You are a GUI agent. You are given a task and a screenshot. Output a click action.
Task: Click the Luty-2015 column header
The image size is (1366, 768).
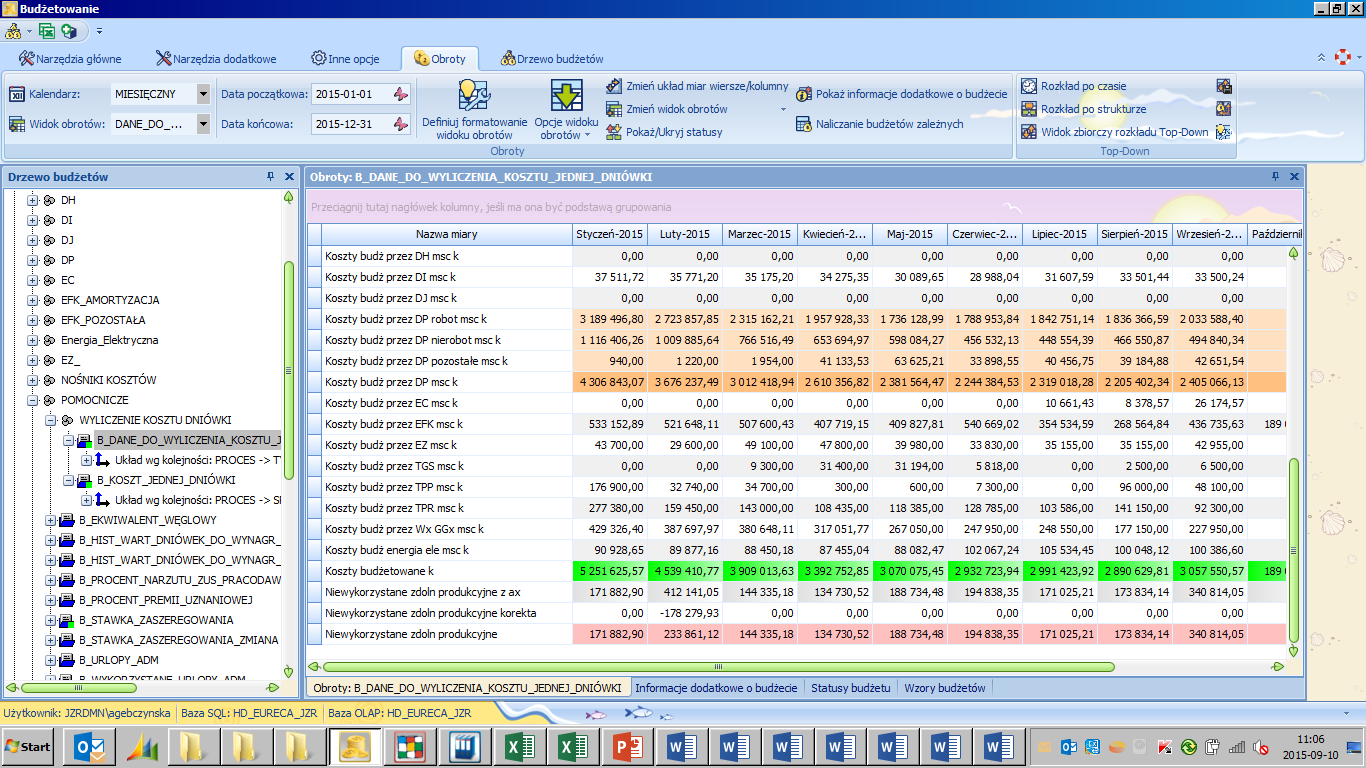click(x=685, y=234)
